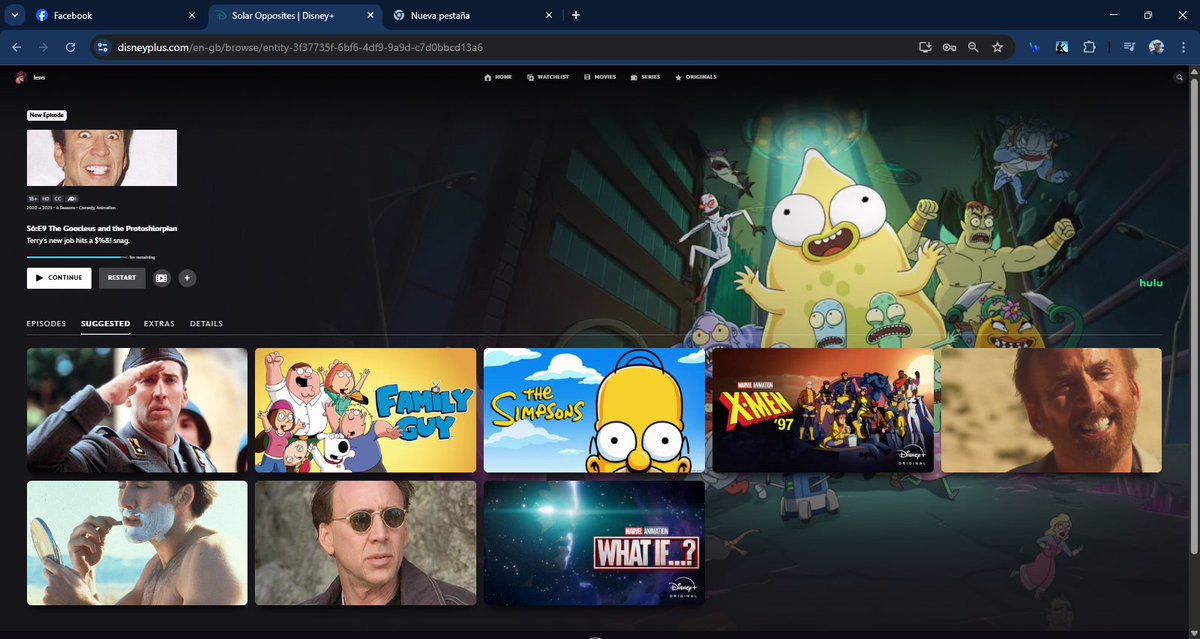Close the Nueva pestaña tab

pyautogui.click(x=549, y=15)
